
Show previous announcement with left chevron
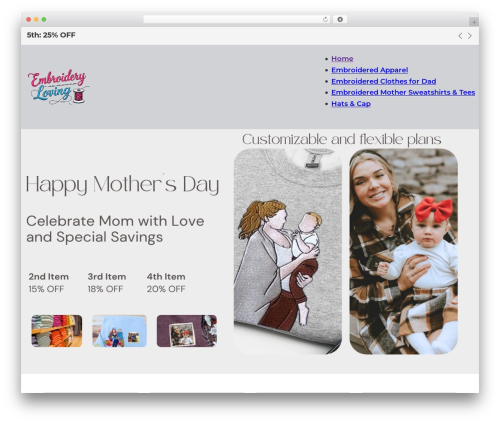(x=460, y=36)
